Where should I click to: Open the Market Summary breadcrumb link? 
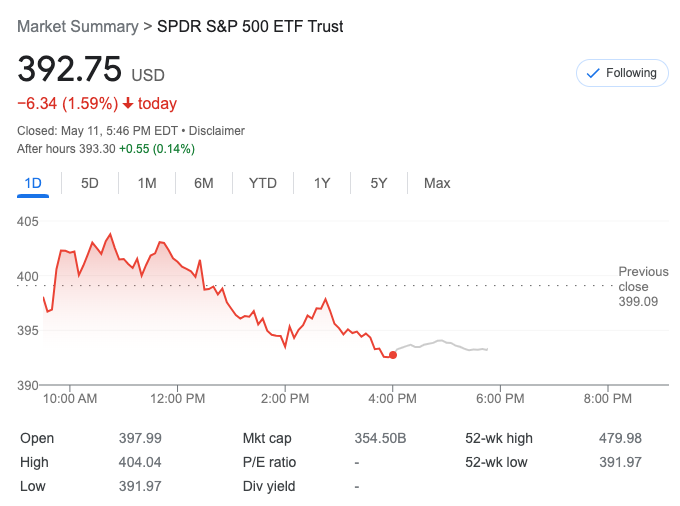coord(77,26)
